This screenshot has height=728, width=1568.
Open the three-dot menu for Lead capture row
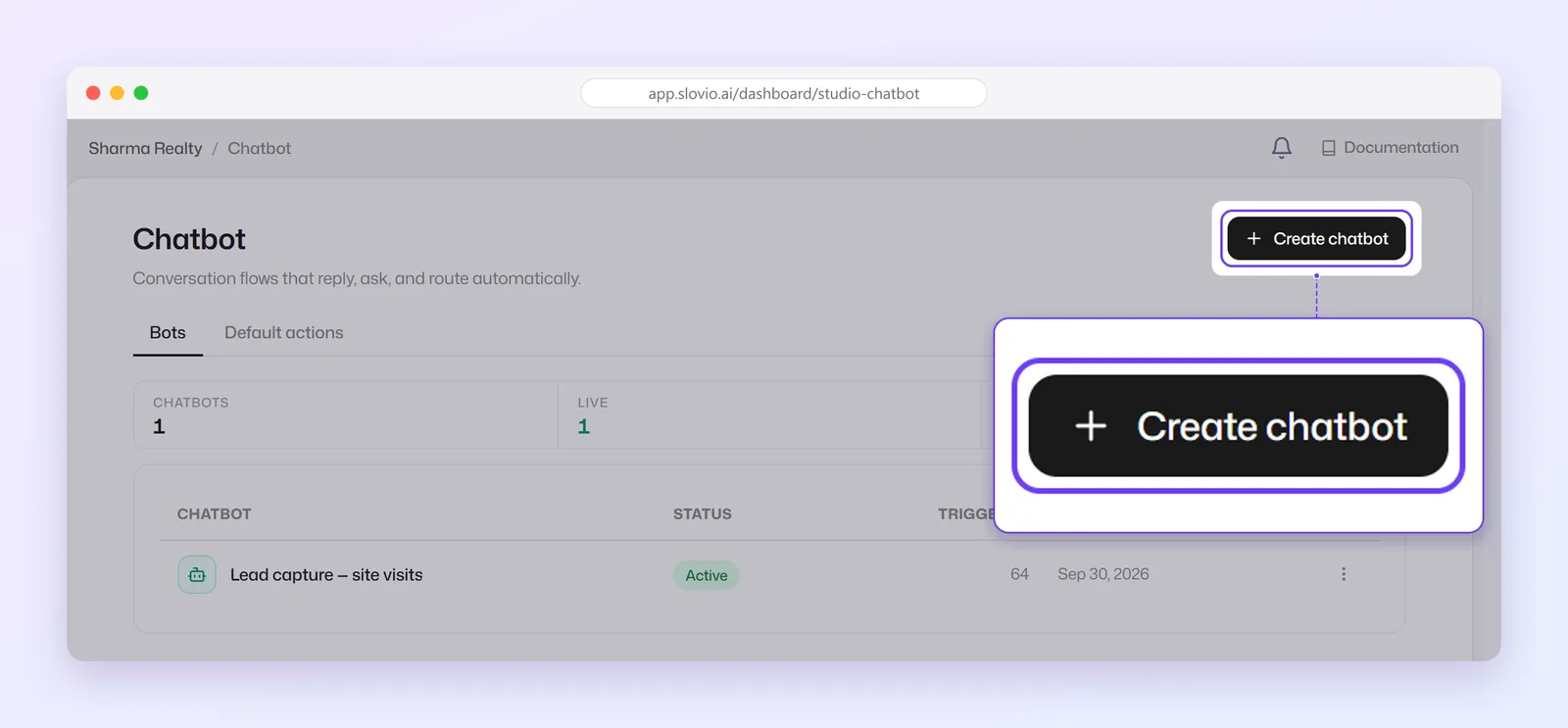click(1344, 574)
